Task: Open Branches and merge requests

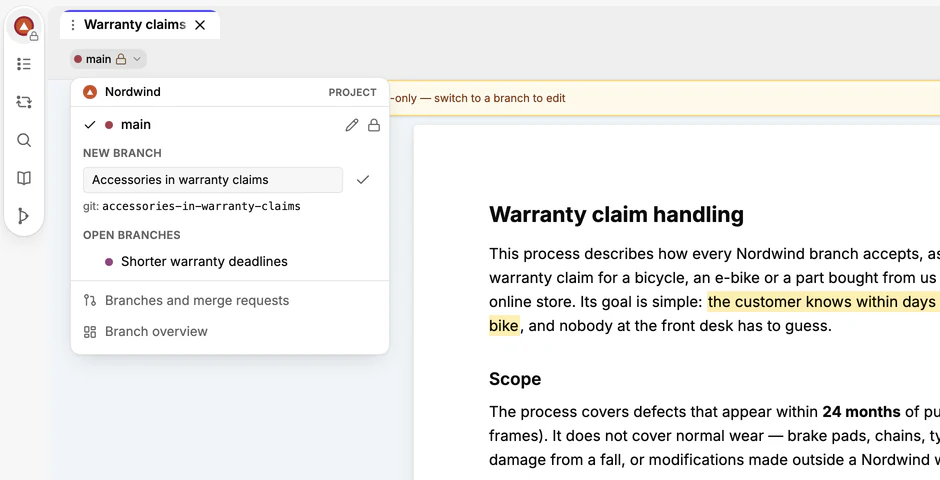Action: (x=230, y=300)
